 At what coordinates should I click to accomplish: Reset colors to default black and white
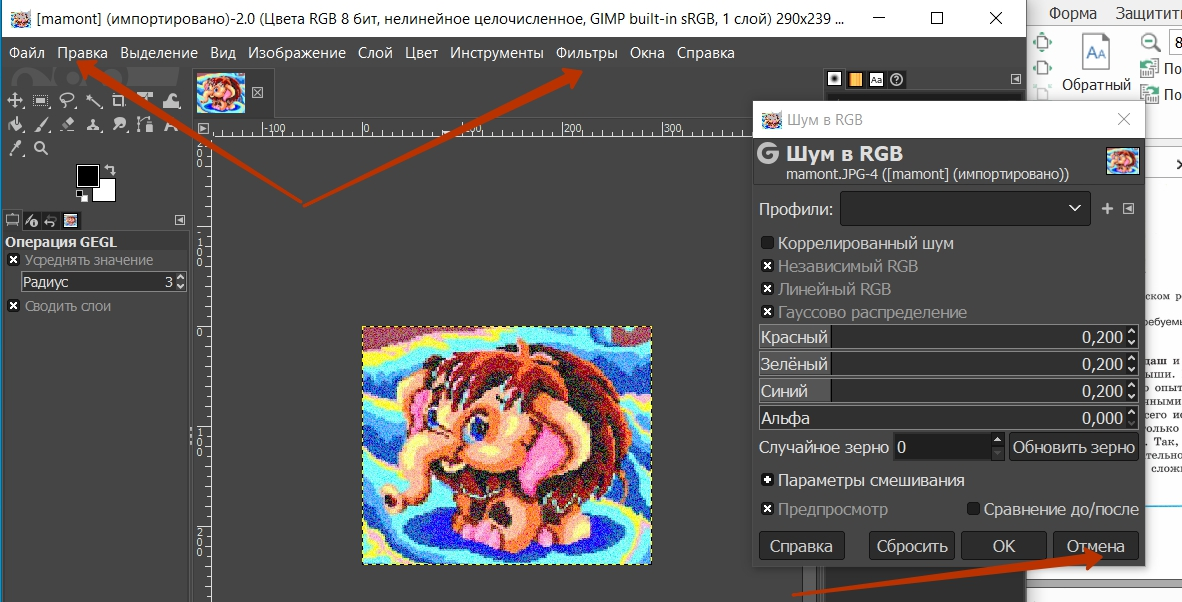point(82,197)
